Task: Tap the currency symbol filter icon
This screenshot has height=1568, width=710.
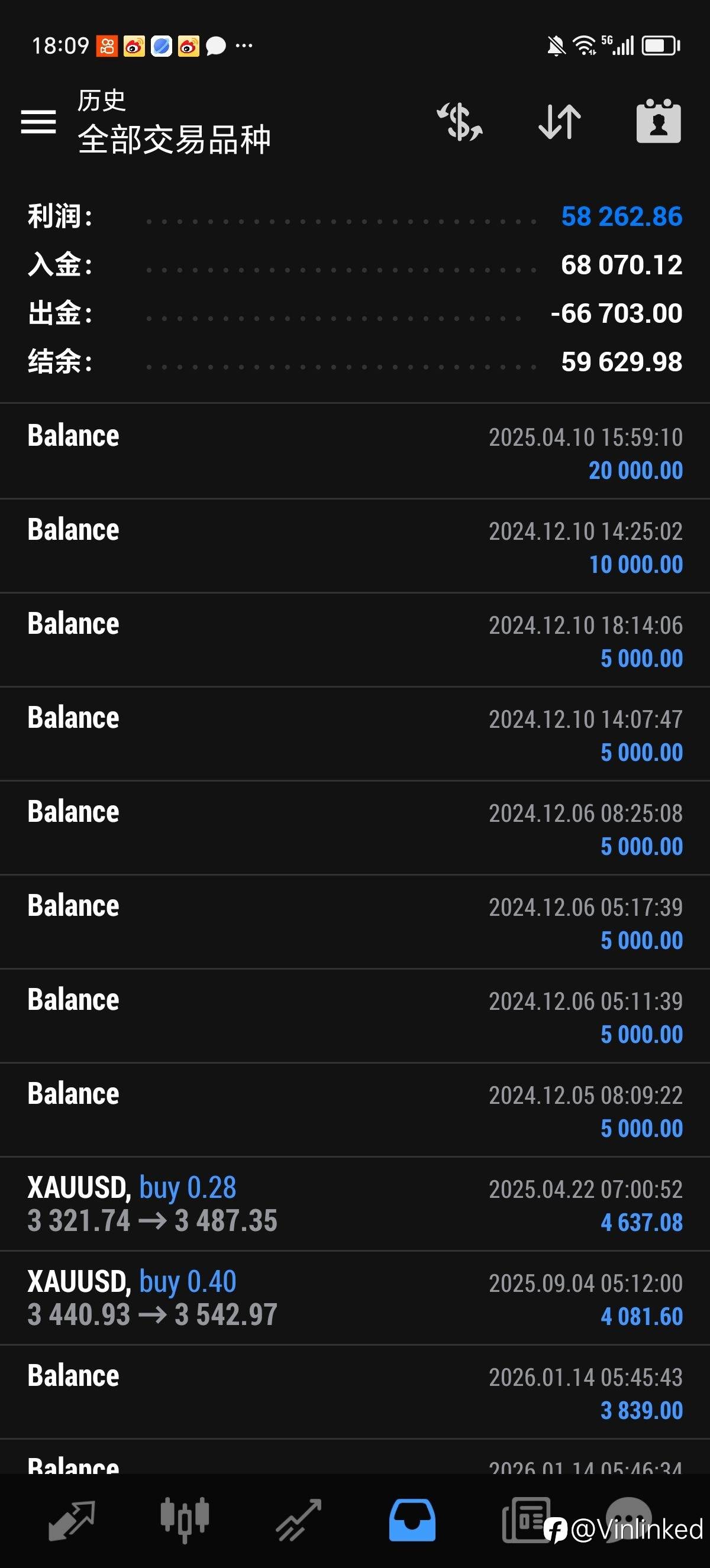Action: tap(460, 122)
